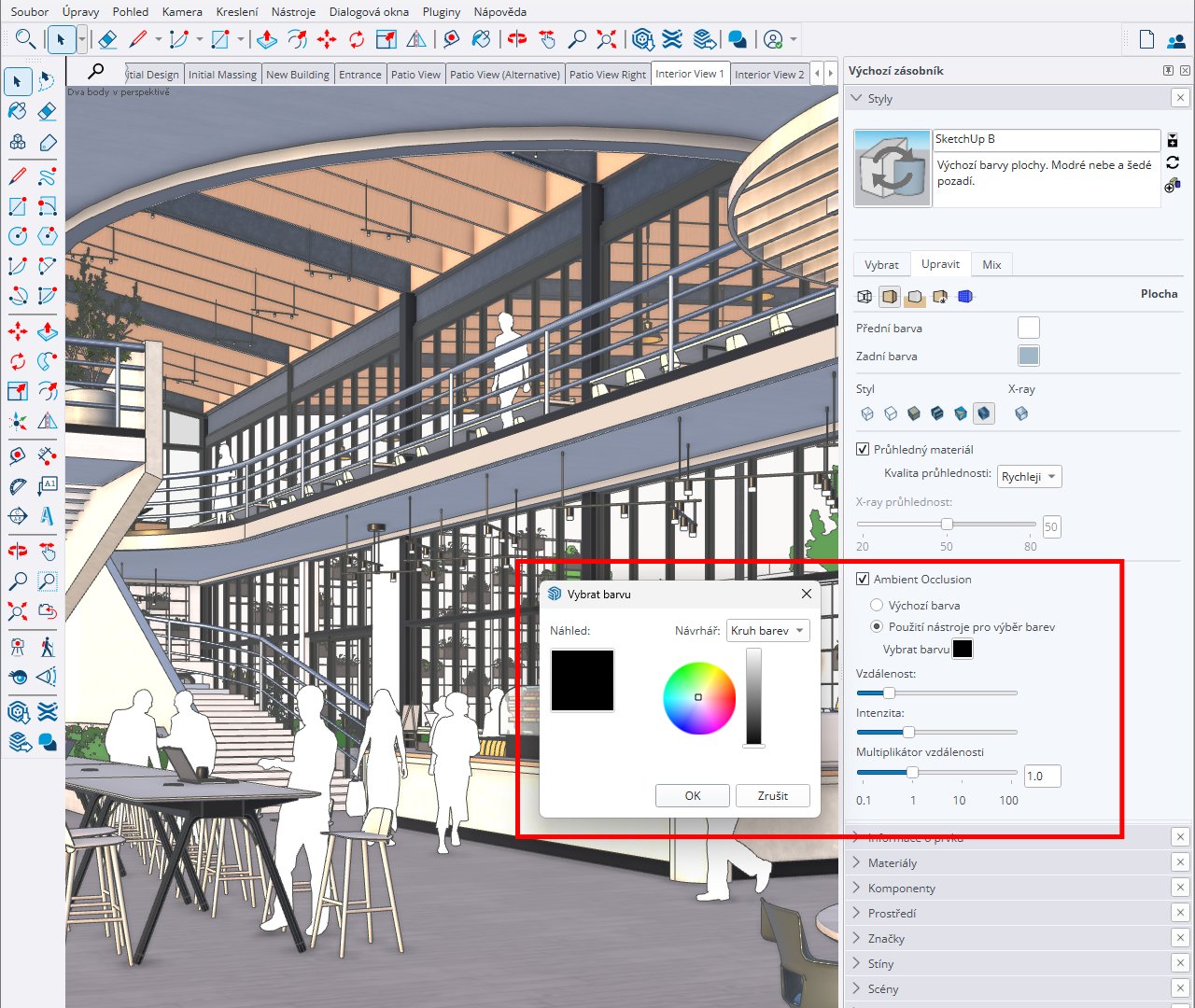Select the 3D Text tool icon
1195x1008 pixels.
48,516
